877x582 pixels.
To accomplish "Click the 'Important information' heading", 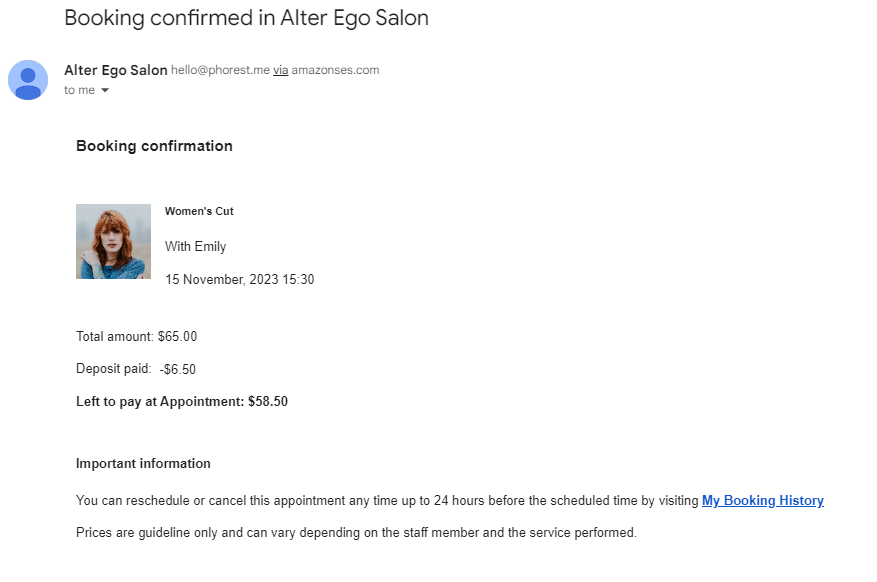I will point(143,463).
